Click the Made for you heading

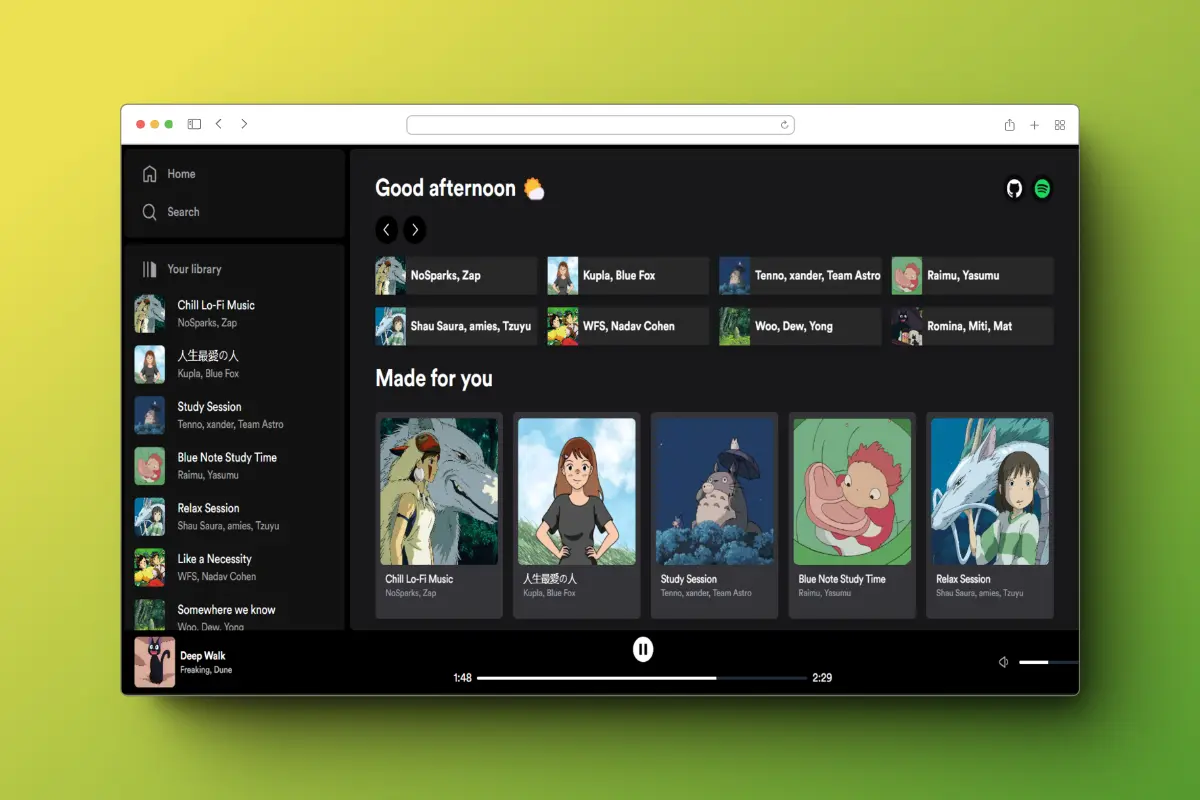(434, 379)
